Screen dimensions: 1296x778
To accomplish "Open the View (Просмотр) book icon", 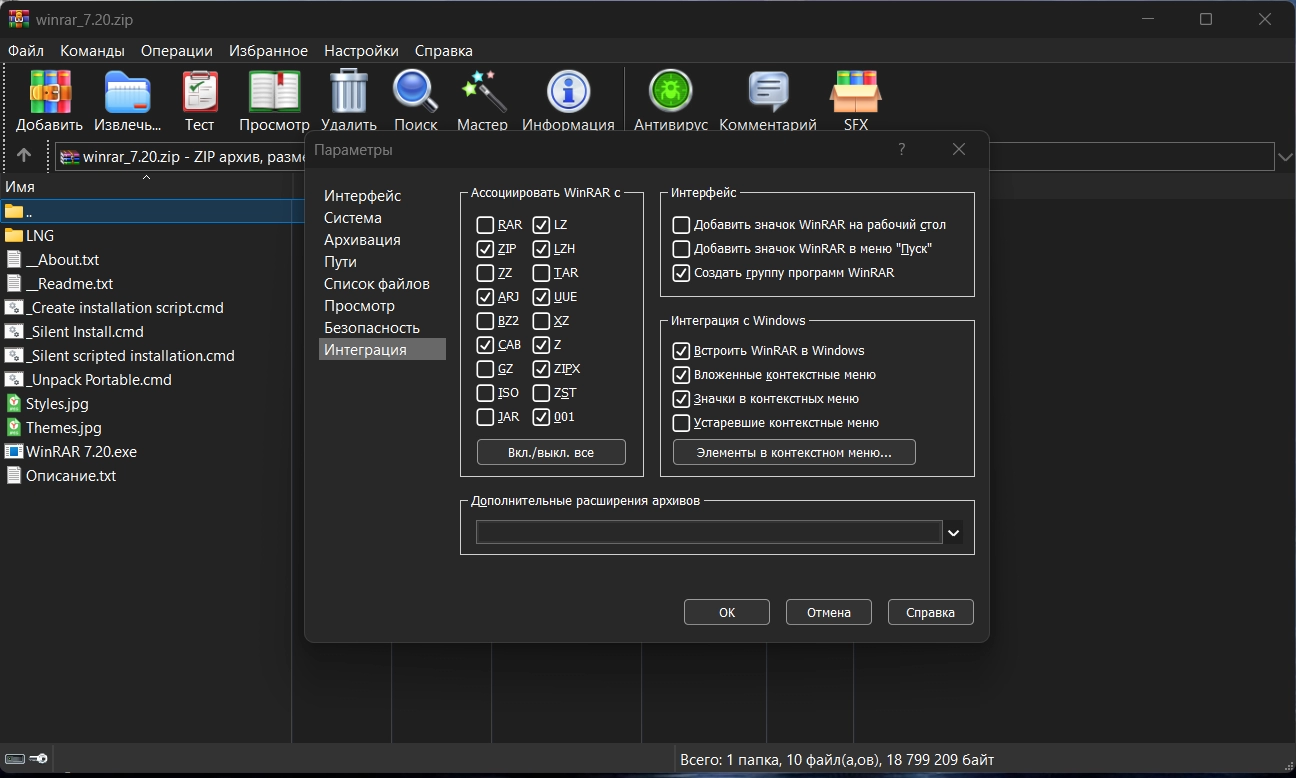I will 274,93.
